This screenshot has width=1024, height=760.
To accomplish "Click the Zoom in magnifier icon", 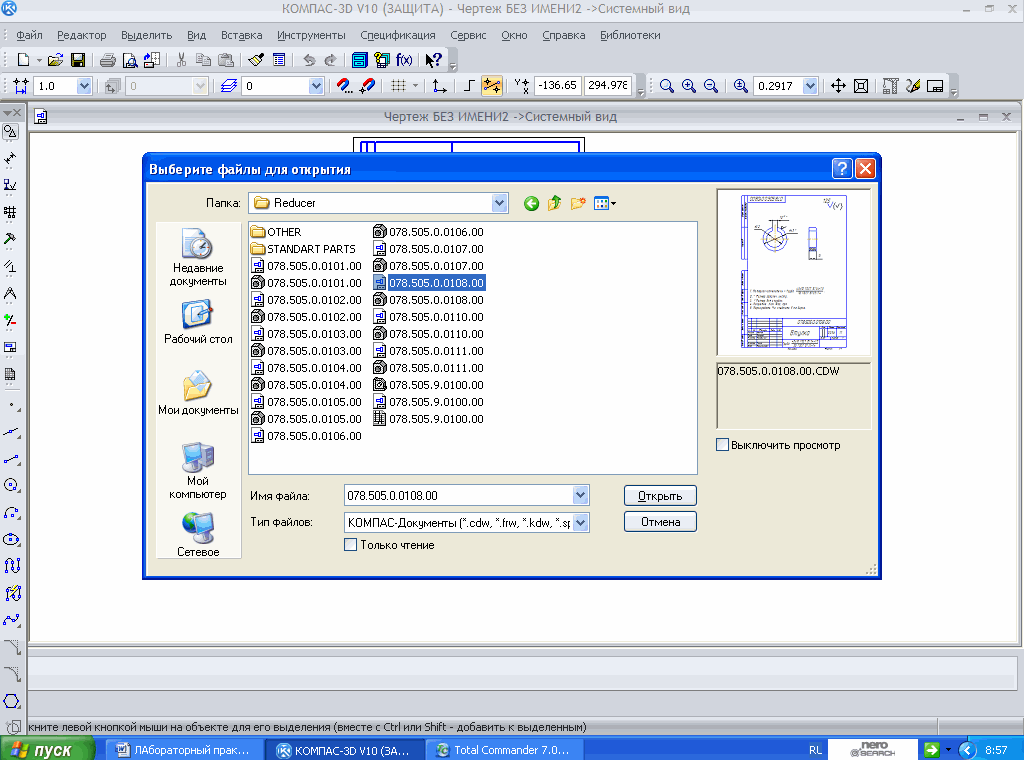I will click(688, 86).
